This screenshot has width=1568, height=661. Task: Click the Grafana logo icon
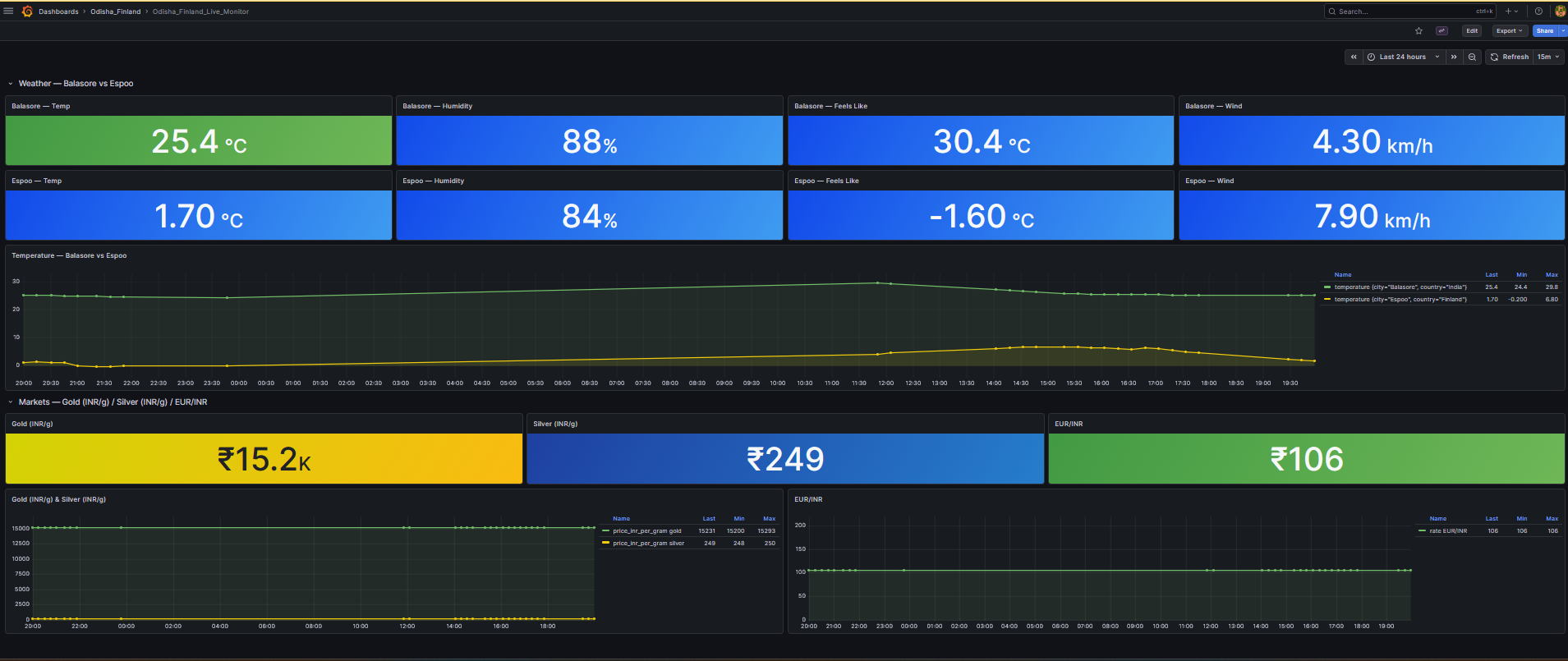(x=27, y=11)
